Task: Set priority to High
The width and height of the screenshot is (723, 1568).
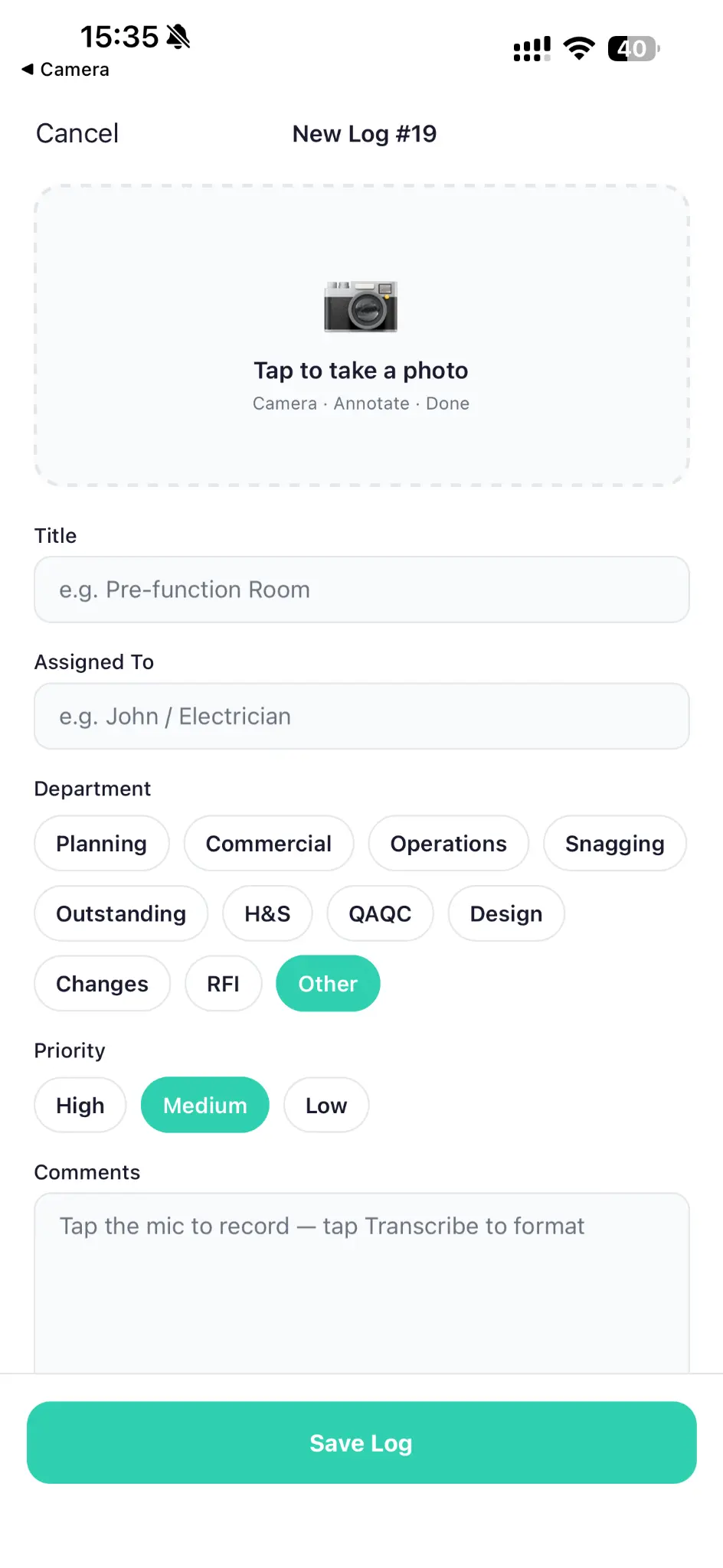Action: 80,1105
